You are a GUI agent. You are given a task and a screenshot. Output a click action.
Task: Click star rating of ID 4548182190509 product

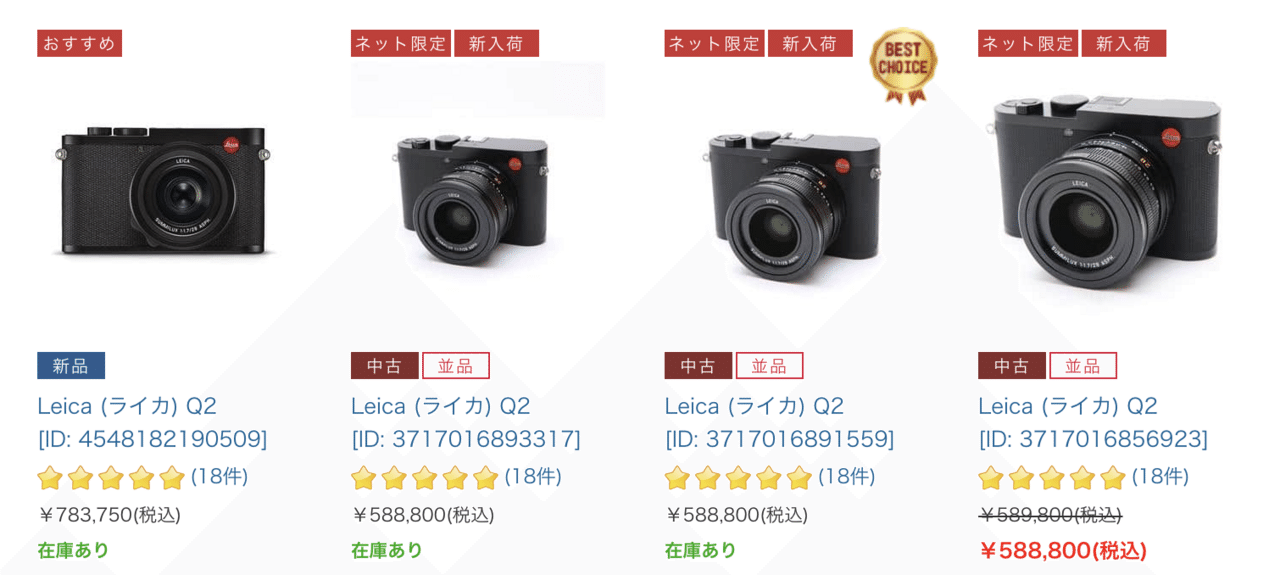pos(111,478)
